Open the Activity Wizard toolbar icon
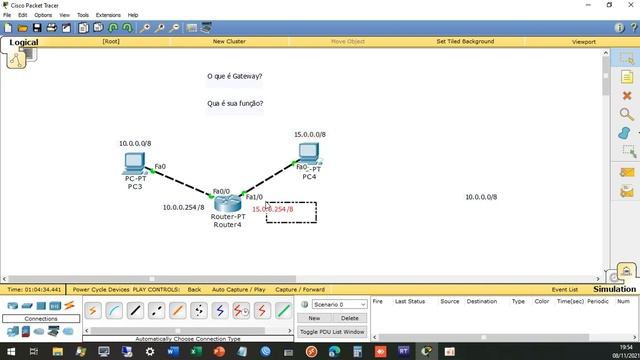 pyautogui.click(x=66, y=28)
